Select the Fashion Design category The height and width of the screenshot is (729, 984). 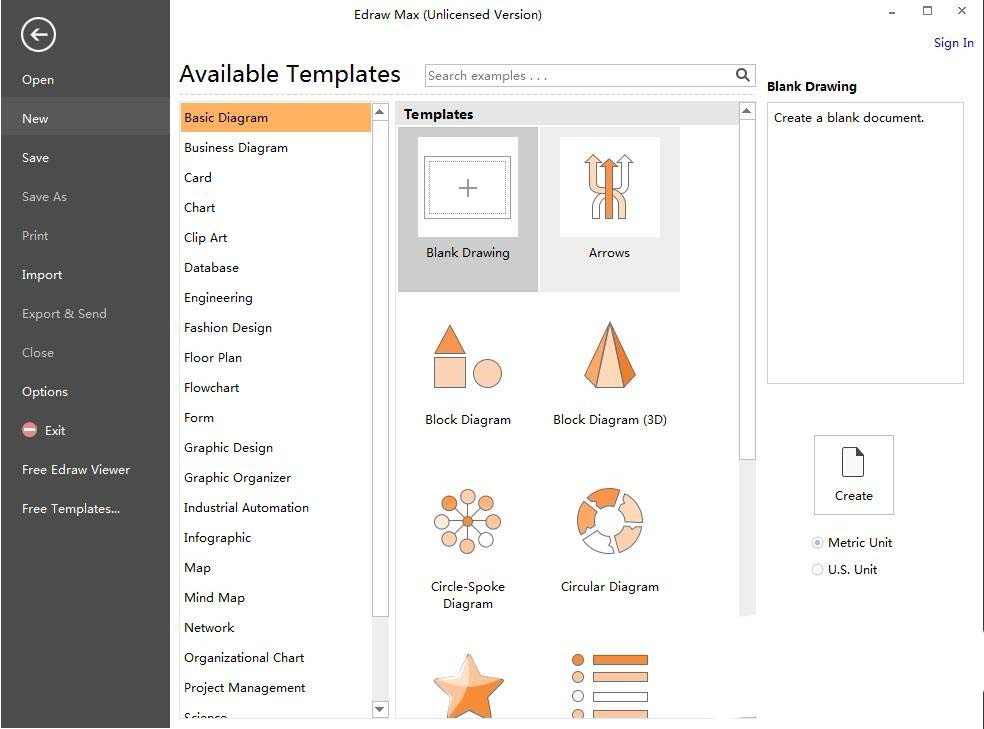click(x=227, y=327)
